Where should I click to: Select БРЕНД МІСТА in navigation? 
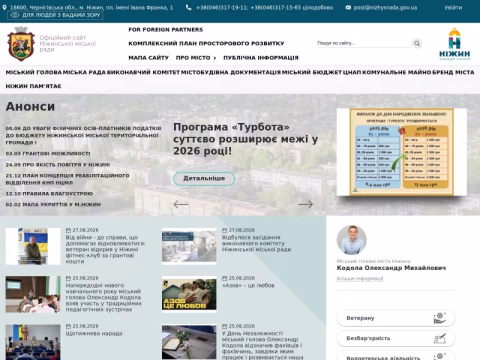point(453,72)
